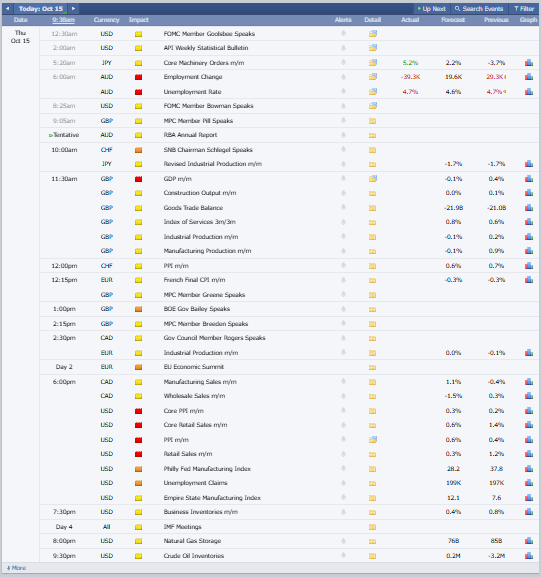
Task: Open Business Inventories m/m event
Action: click(201, 512)
